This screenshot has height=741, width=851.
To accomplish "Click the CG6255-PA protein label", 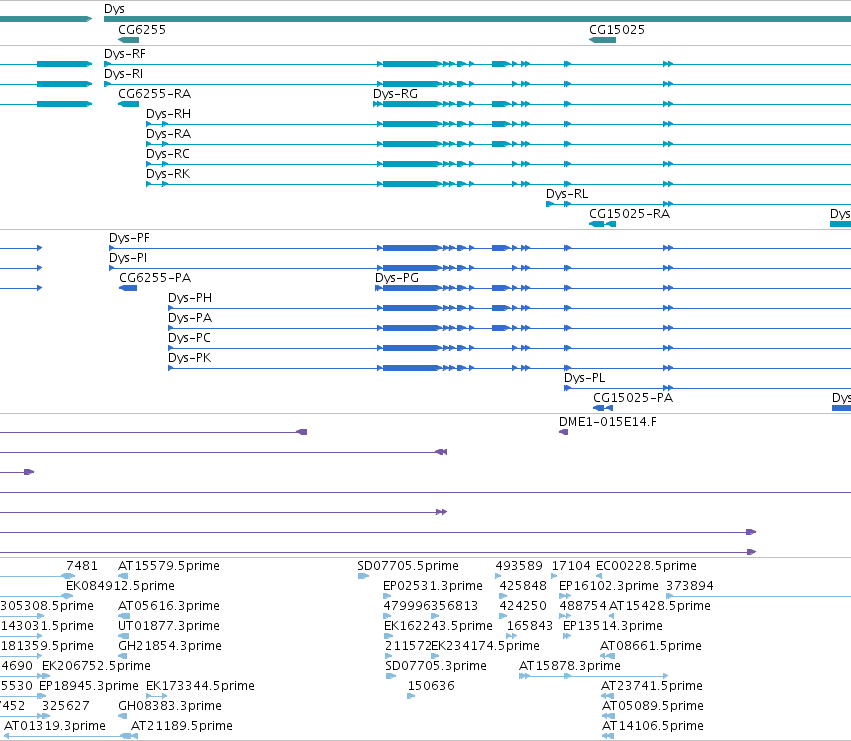I will tap(155, 278).
